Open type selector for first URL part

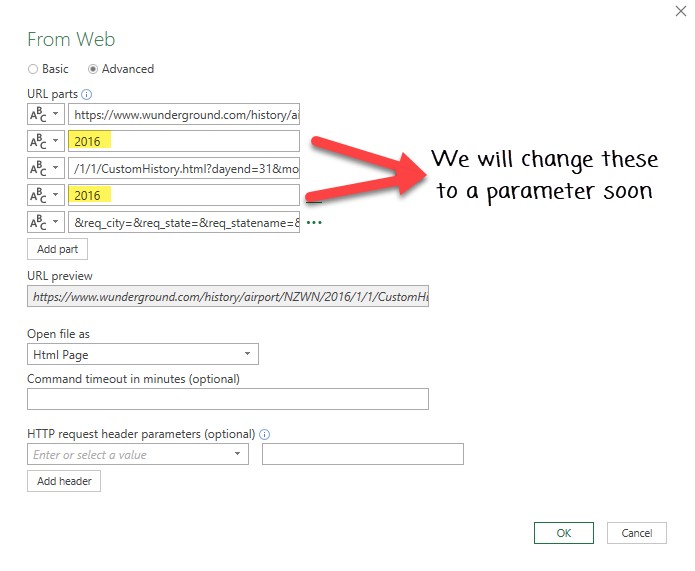(x=45, y=115)
